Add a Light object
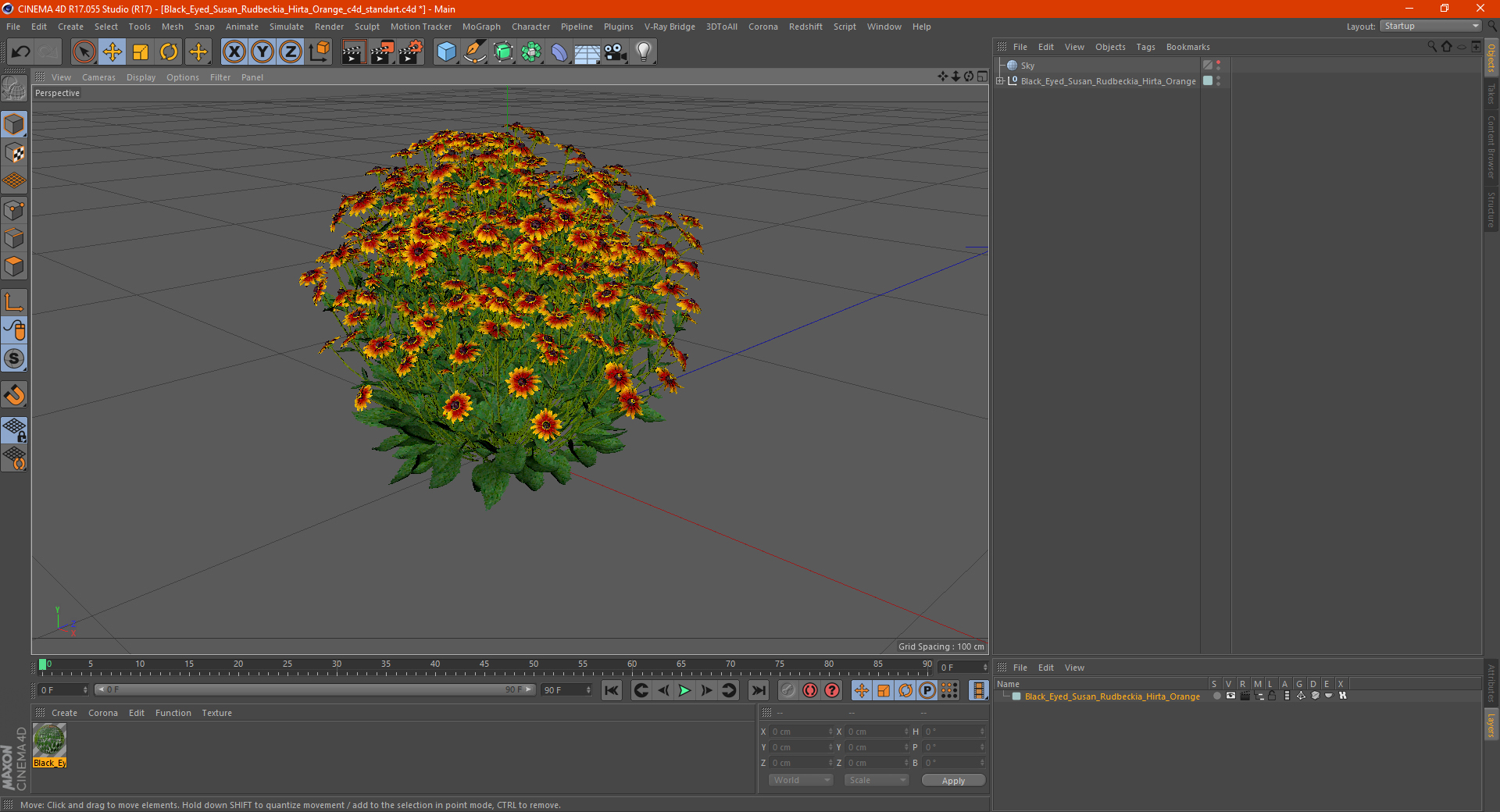 (644, 52)
